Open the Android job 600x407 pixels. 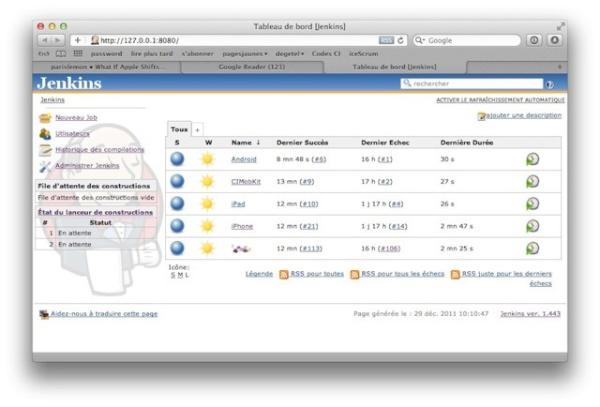(244, 159)
